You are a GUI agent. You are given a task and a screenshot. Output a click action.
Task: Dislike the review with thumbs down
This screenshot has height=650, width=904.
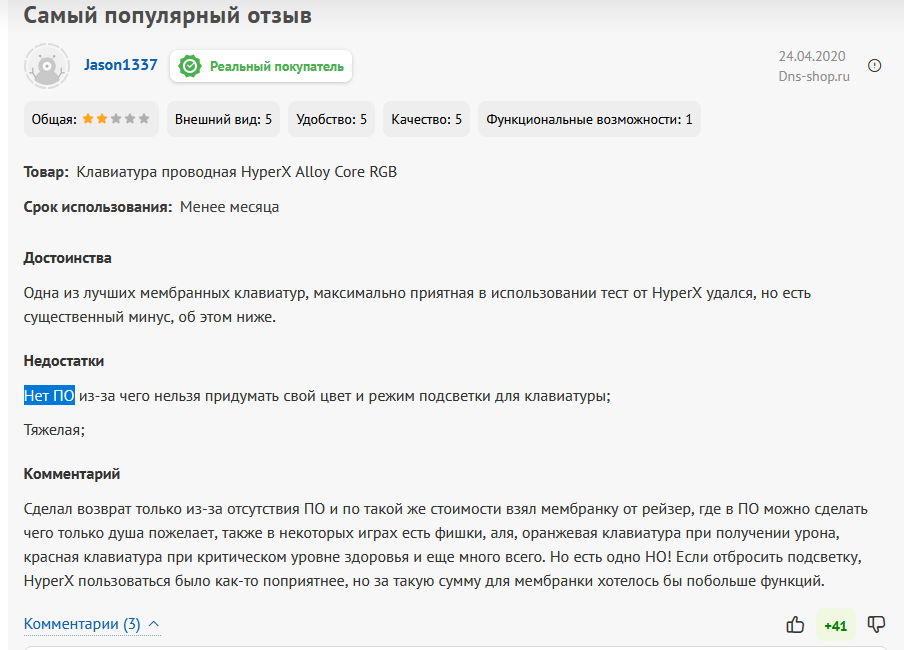877,625
